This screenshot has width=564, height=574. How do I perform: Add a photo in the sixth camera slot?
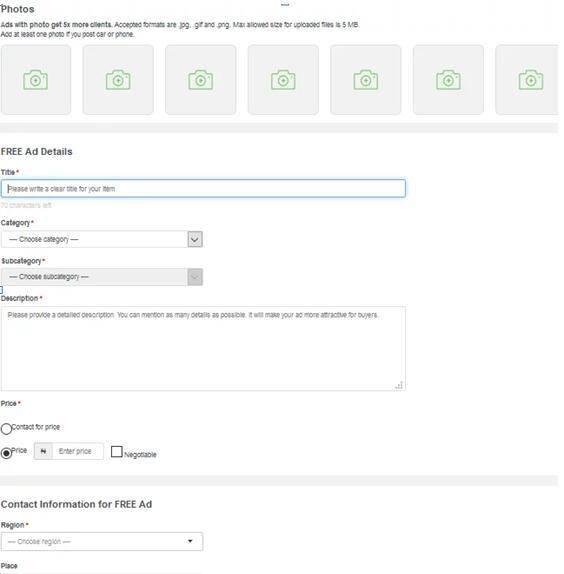[448, 80]
